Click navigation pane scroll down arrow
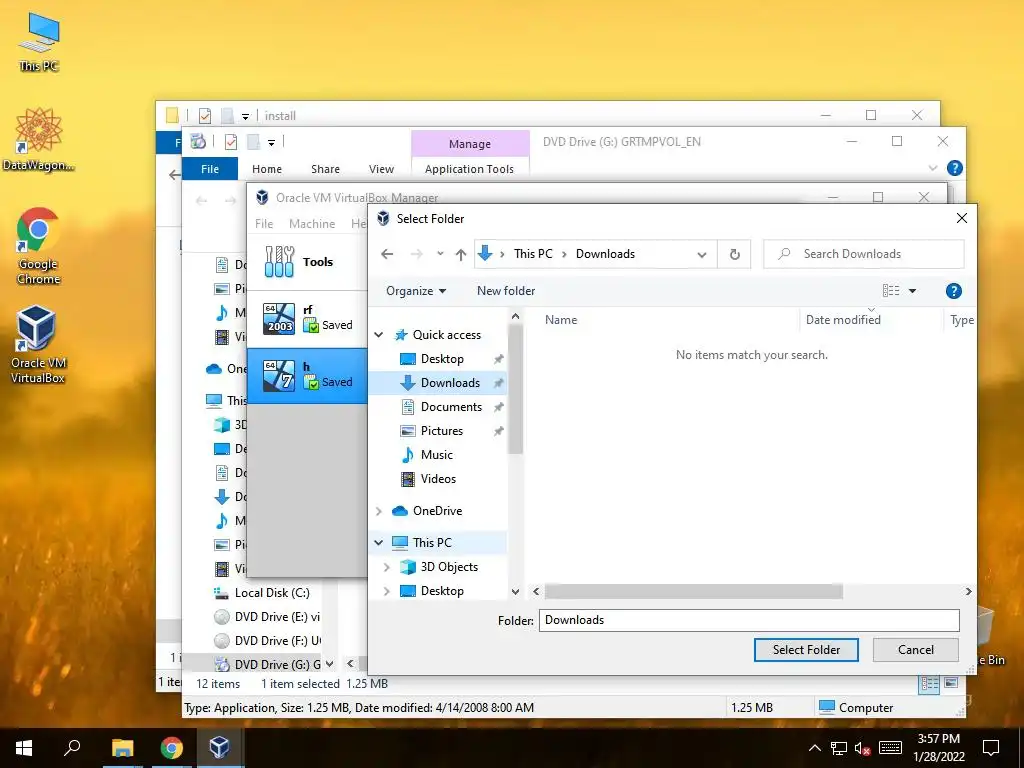This screenshot has height=768, width=1024. click(x=515, y=592)
